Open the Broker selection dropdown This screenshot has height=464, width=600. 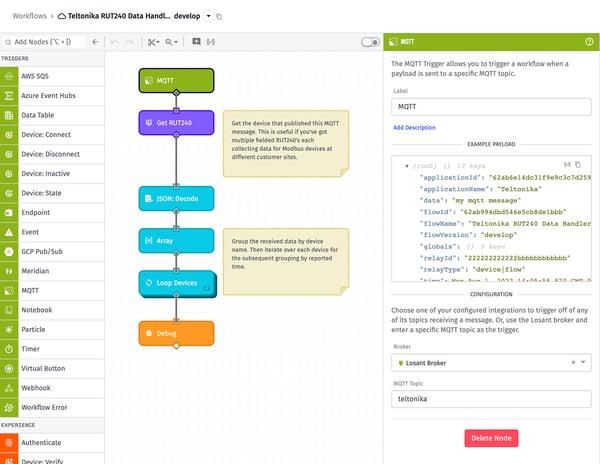(x=584, y=362)
